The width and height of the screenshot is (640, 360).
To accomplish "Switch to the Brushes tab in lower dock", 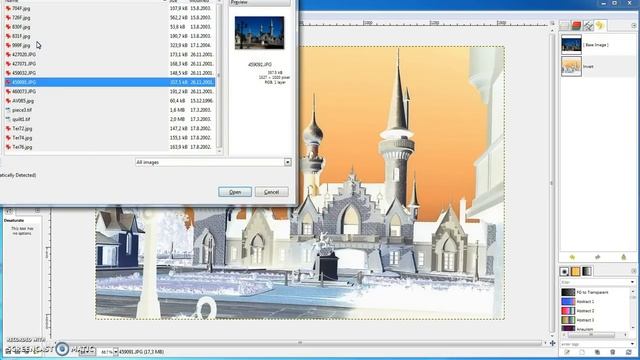I will pos(564,271).
